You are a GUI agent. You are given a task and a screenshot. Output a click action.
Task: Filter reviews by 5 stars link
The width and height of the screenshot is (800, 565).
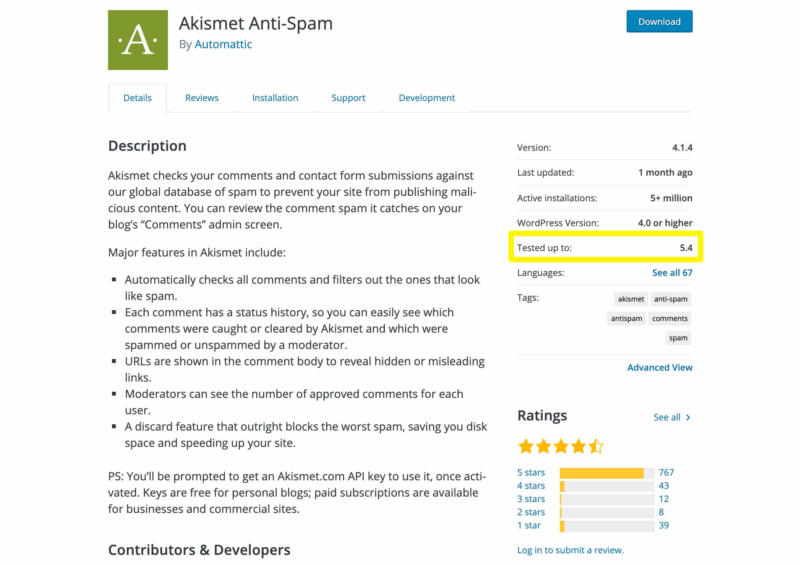pyautogui.click(x=531, y=473)
